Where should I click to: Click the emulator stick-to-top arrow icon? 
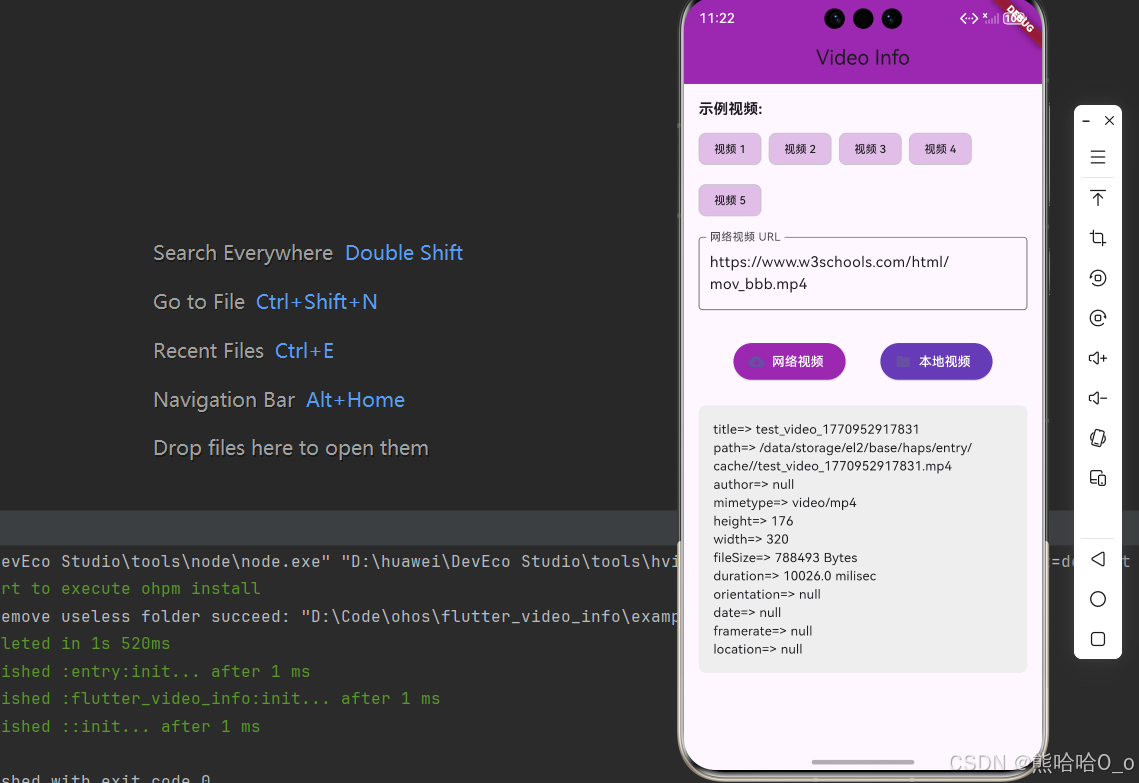pos(1098,198)
